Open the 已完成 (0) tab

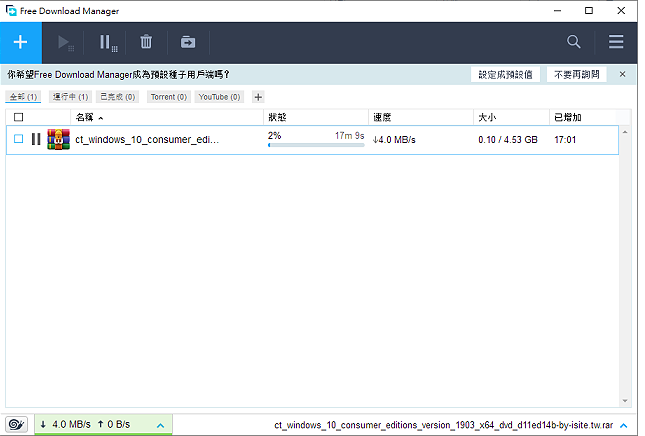(x=118, y=97)
